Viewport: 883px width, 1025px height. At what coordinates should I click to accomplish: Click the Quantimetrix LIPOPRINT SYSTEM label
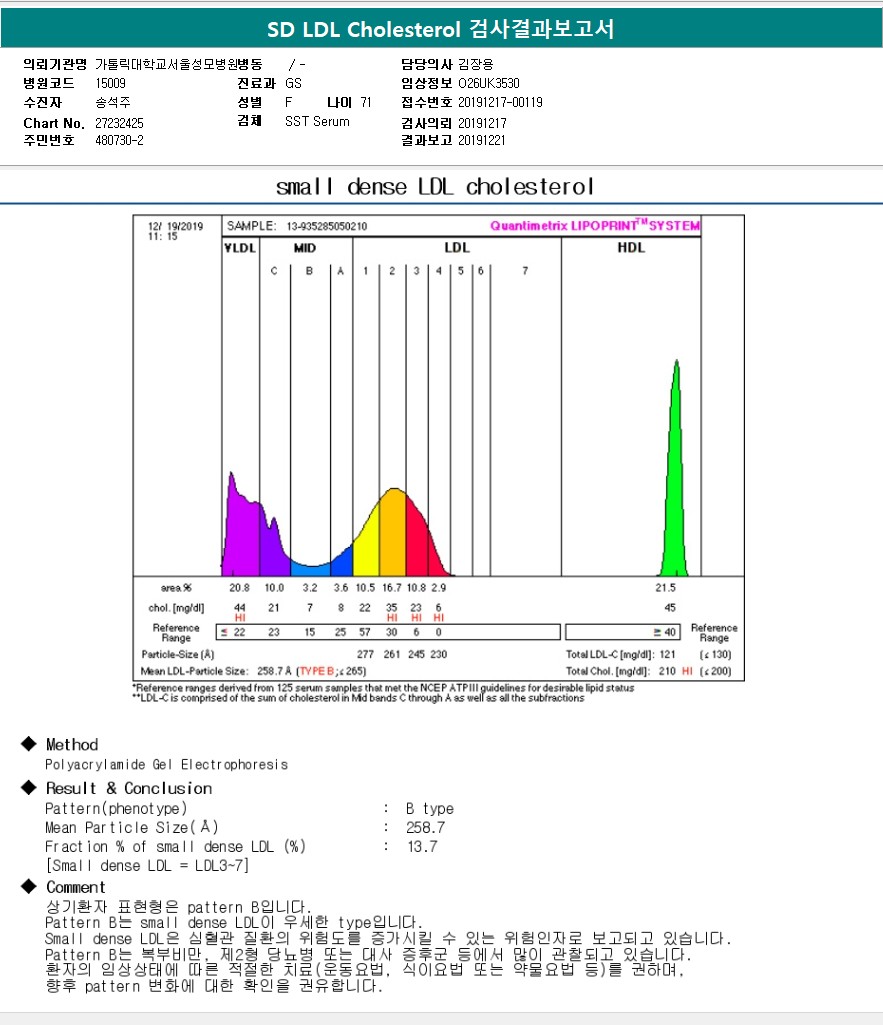pyautogui.click(x=594, y=226)
